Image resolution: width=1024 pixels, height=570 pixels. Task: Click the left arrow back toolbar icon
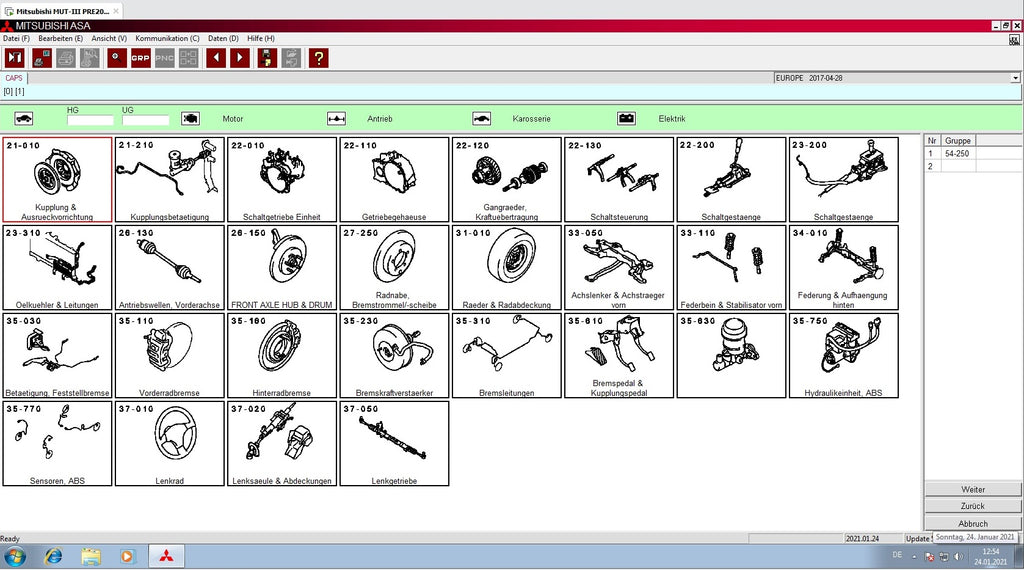coord(216,58)
